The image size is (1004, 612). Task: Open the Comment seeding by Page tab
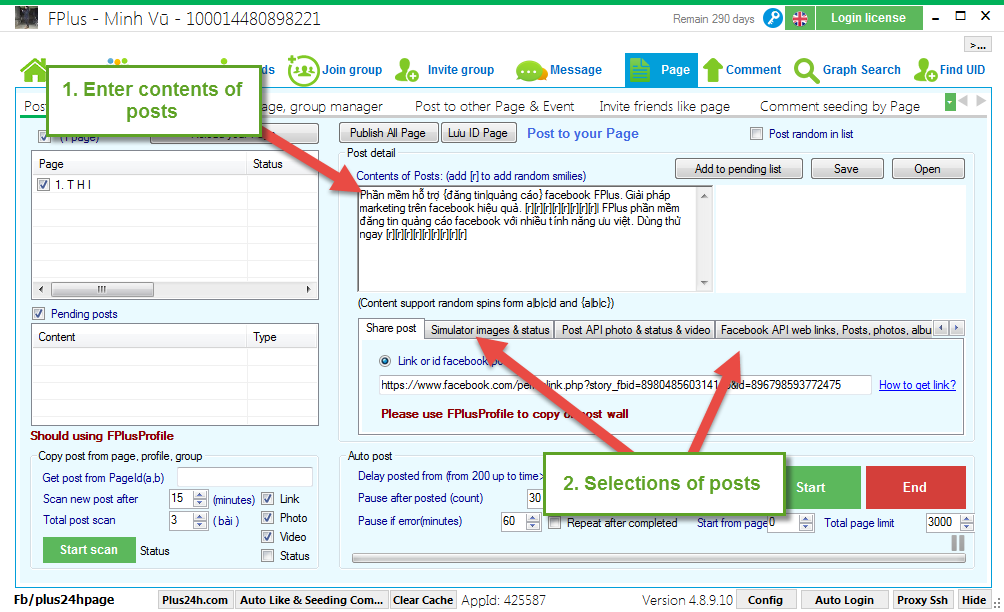[x=839, y=106]
